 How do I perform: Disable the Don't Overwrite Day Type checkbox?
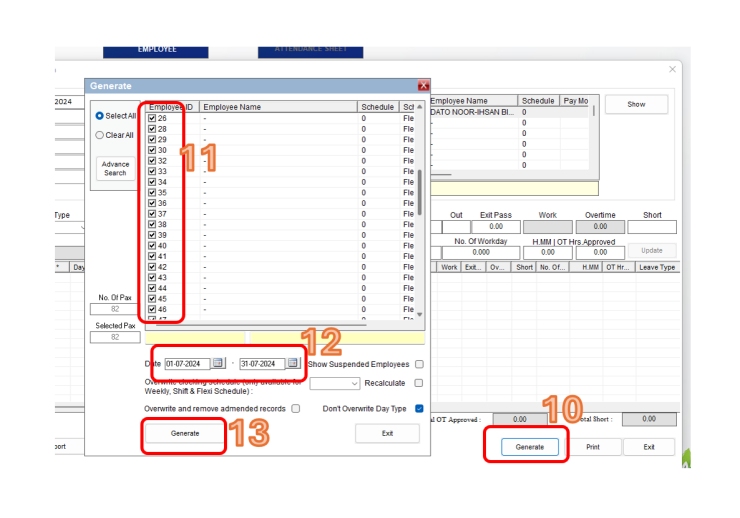coord(419,408)
